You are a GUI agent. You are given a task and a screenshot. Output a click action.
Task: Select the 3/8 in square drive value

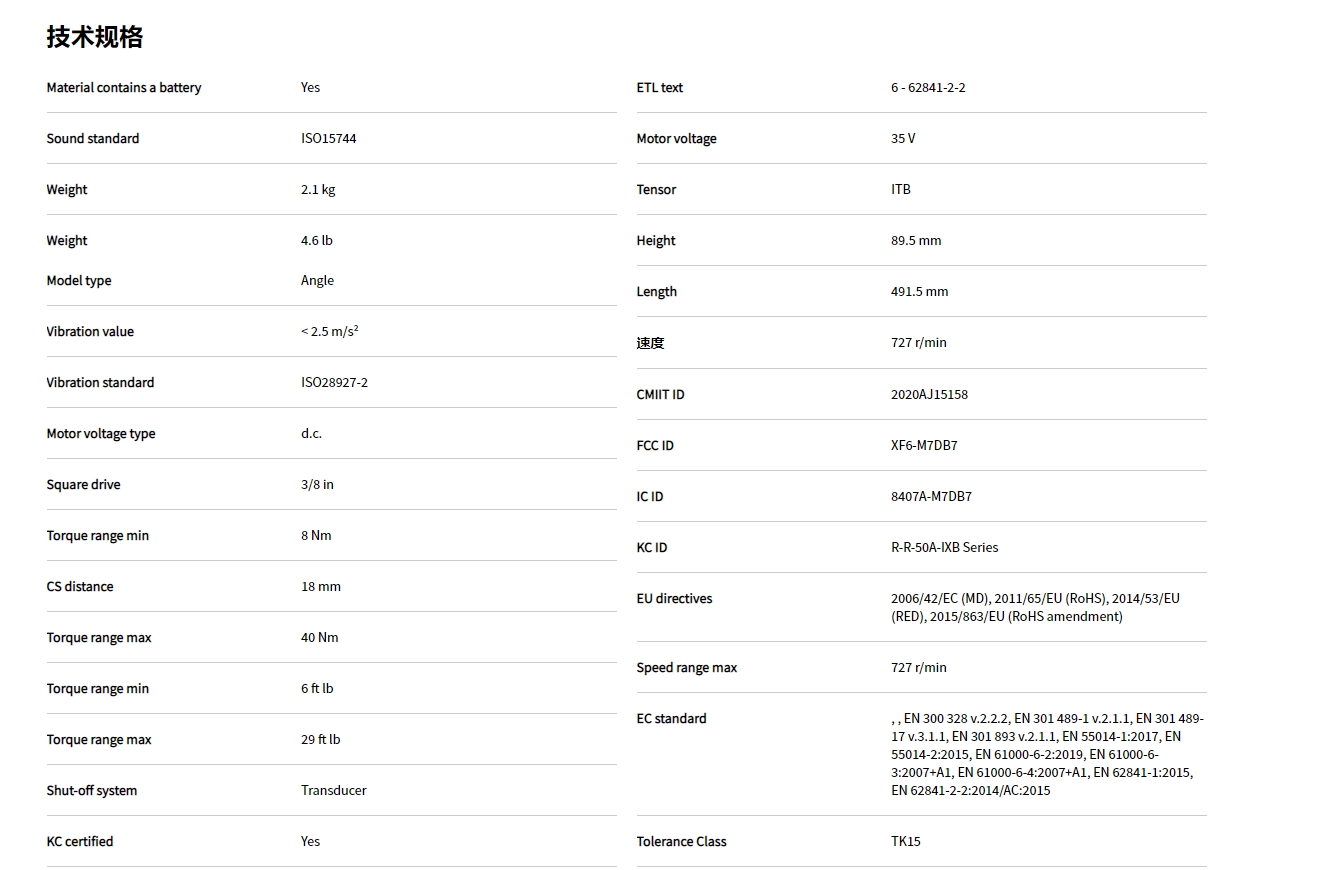[x=317, y=485]
